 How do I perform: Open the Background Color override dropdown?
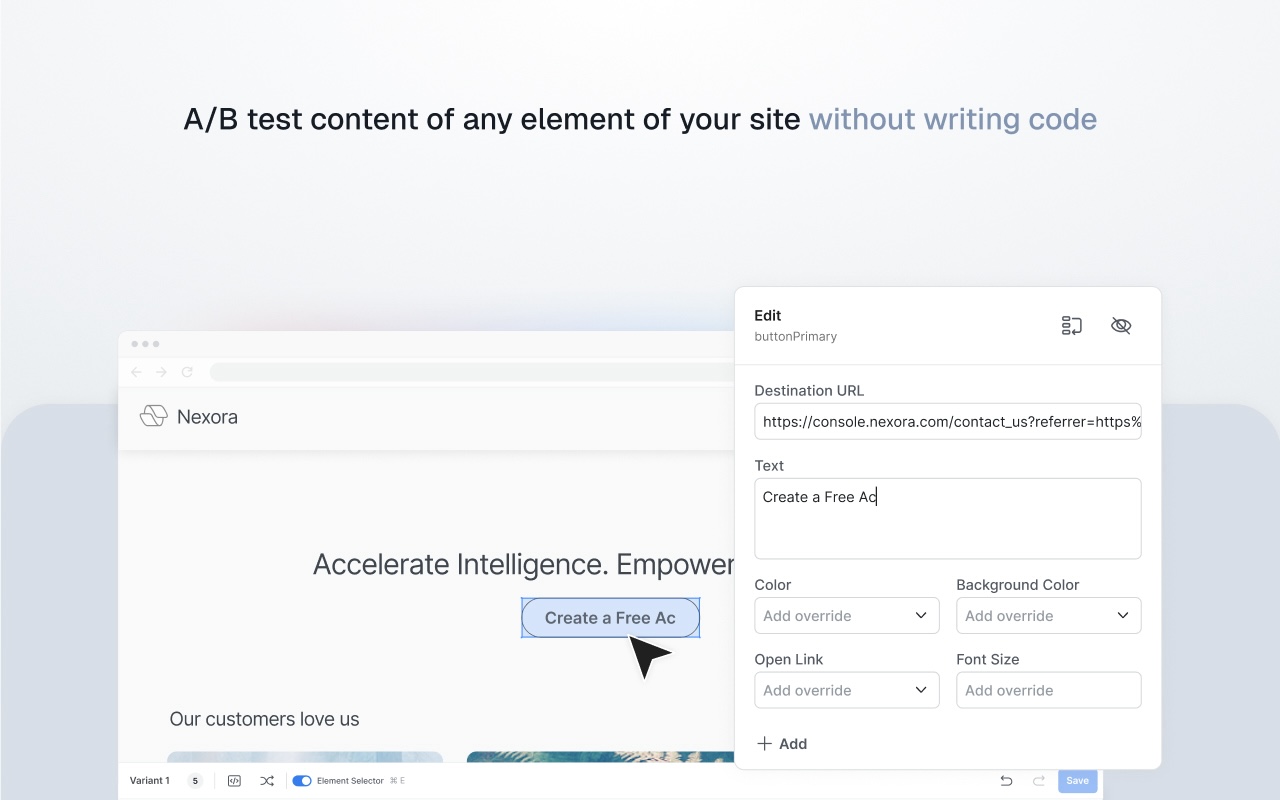click(x=1049, y=616)
